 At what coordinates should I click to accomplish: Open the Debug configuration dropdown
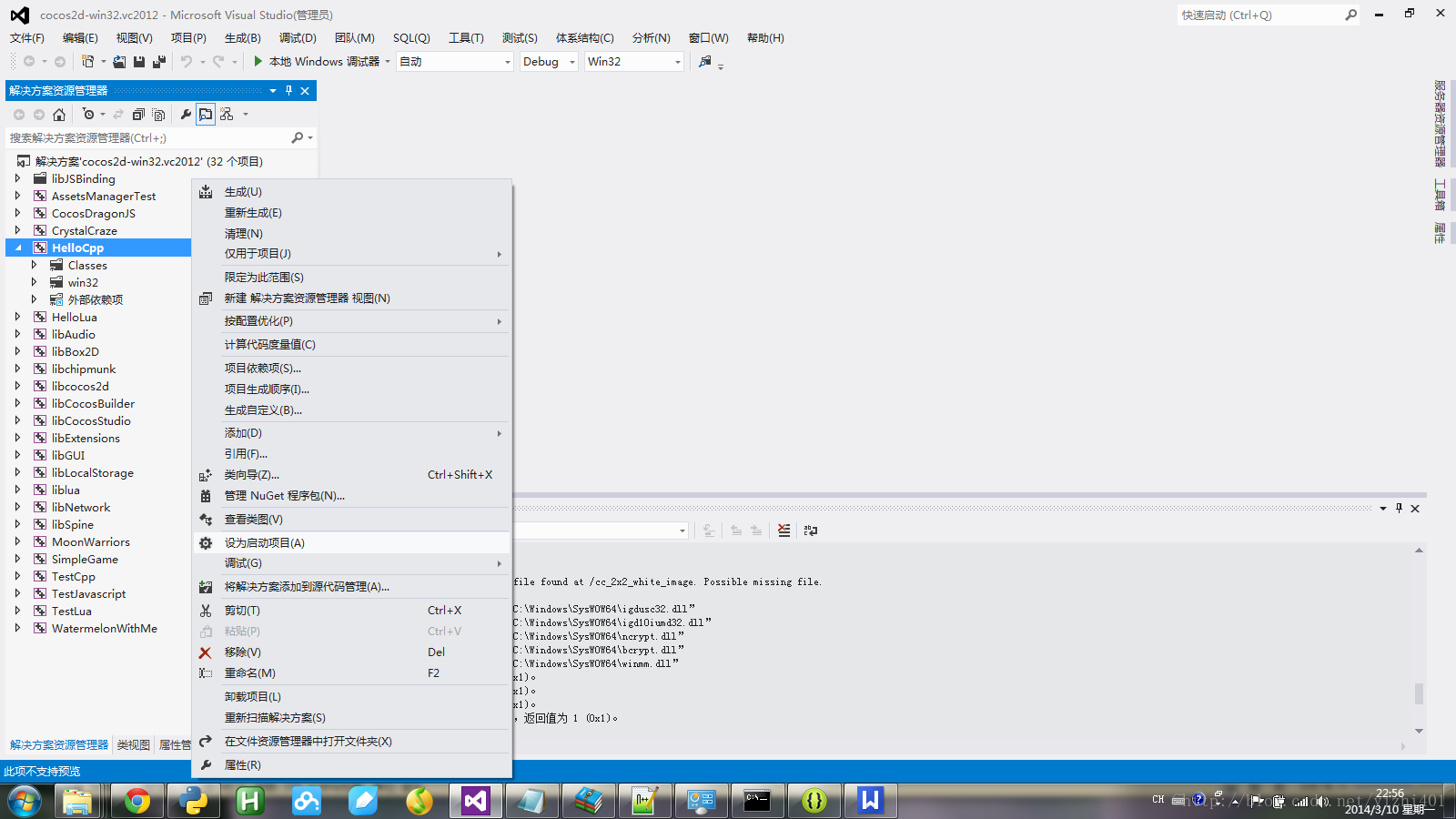pyautogui.click(x=571, y=62)
